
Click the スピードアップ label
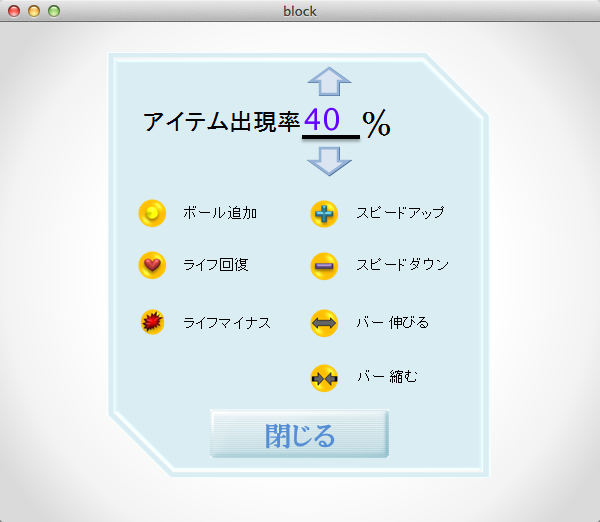(x=400, y=213)
